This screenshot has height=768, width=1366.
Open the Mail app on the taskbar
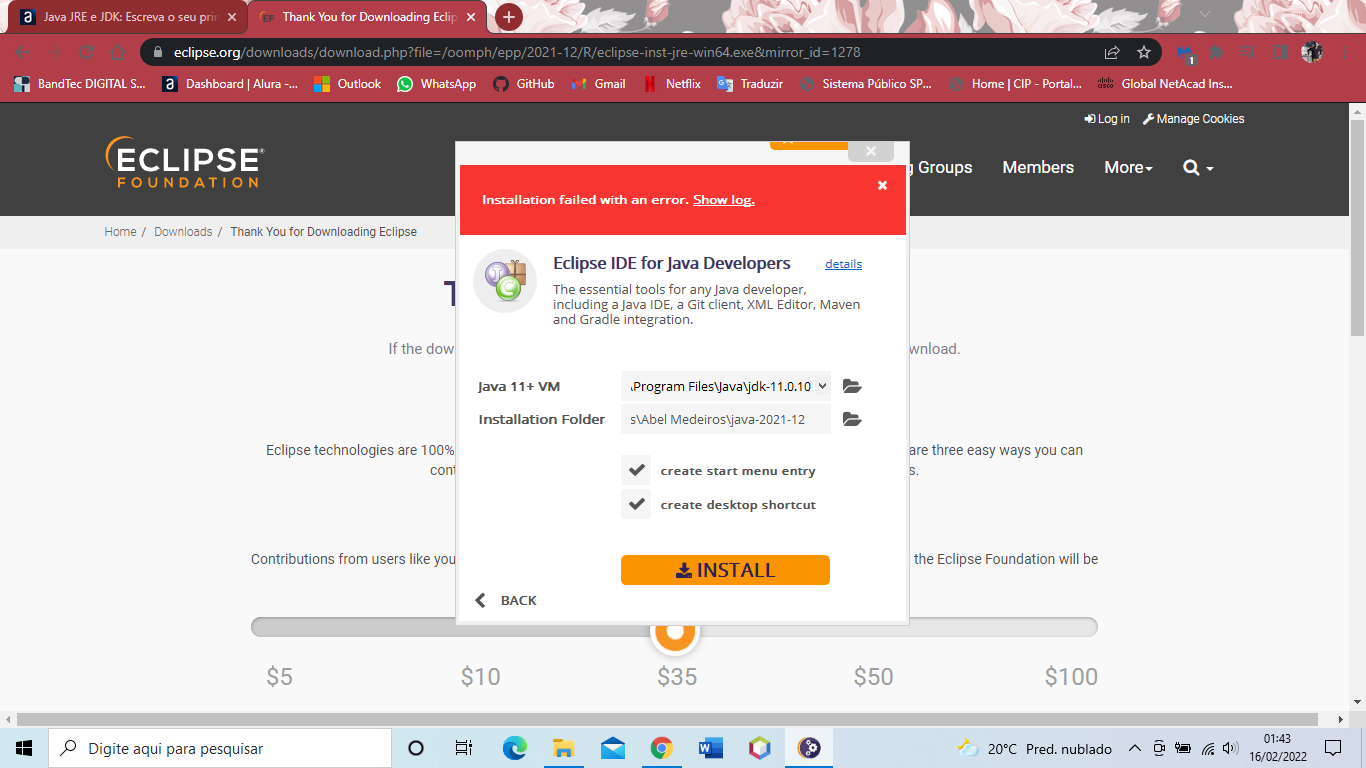612,748
